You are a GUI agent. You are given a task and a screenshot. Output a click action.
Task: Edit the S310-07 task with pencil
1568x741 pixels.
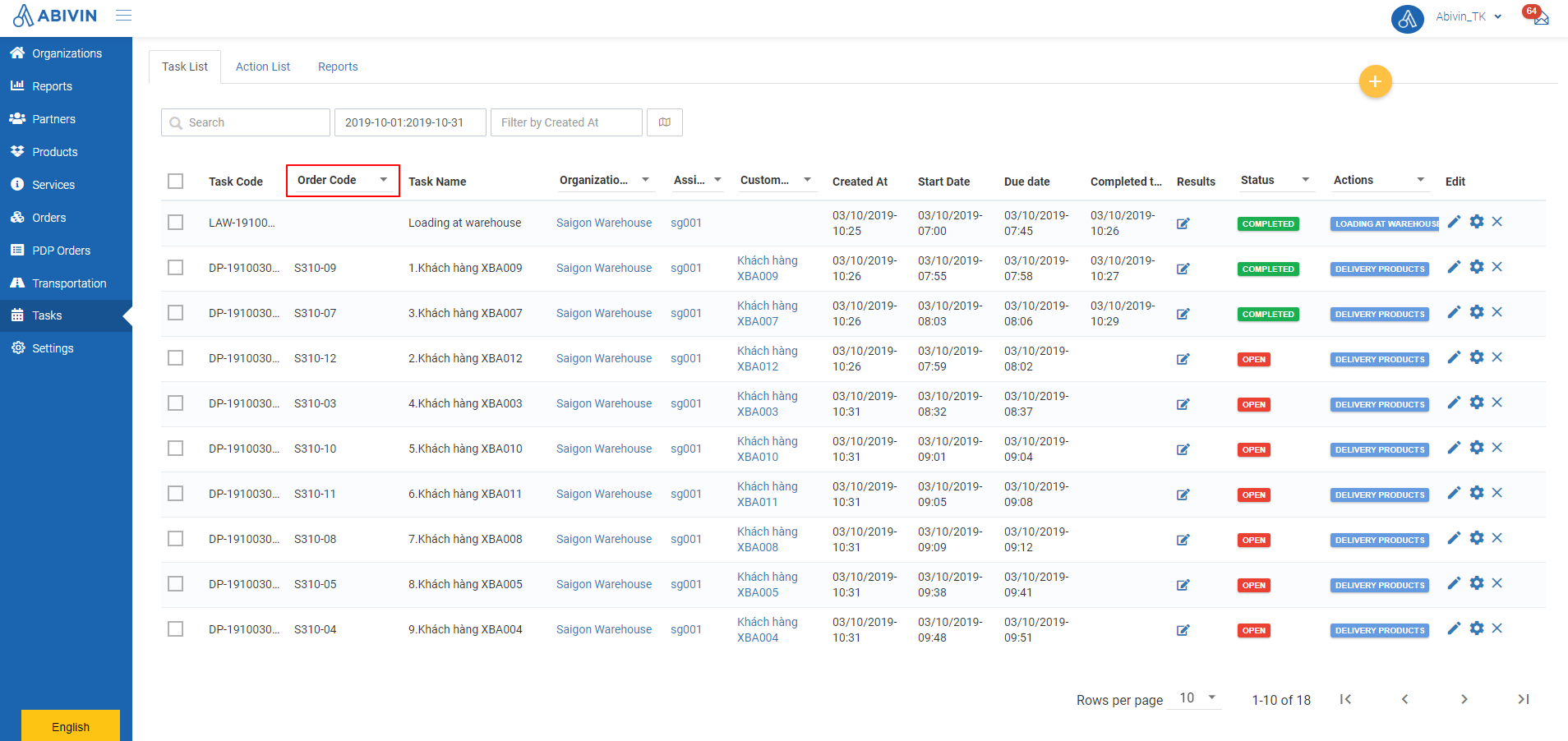coord(1454,312)
